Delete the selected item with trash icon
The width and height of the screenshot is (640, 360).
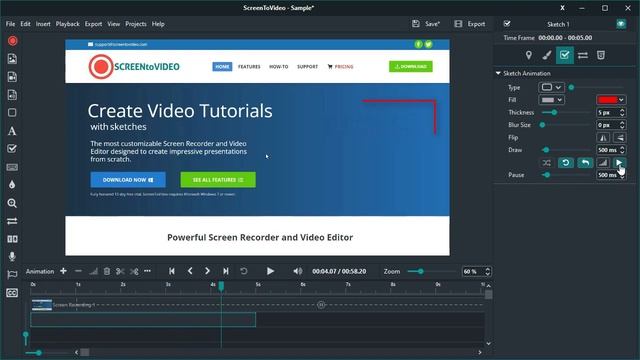(107, 271)
